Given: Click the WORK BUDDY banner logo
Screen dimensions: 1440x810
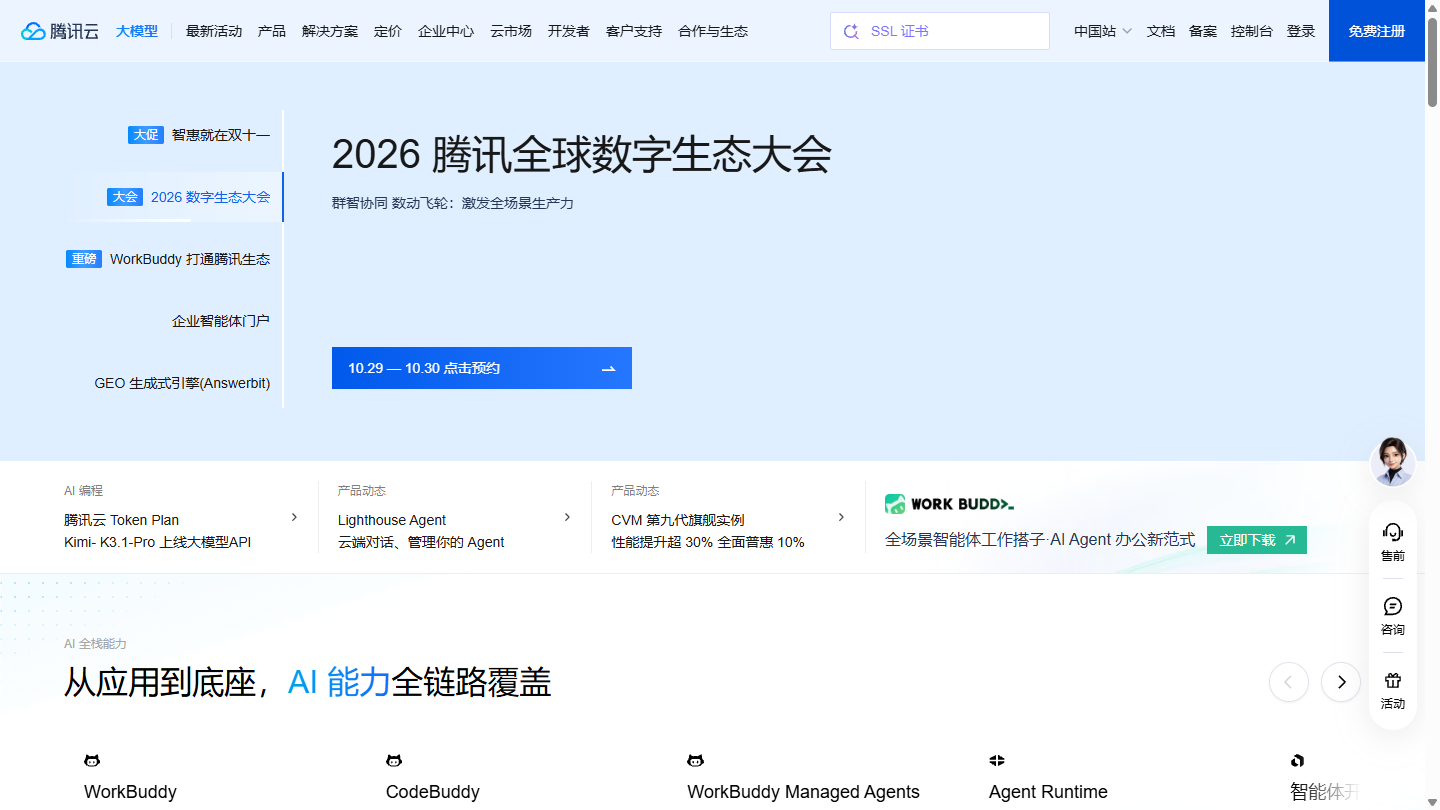Looking at the screenshot, I should [x=949, y=503].
